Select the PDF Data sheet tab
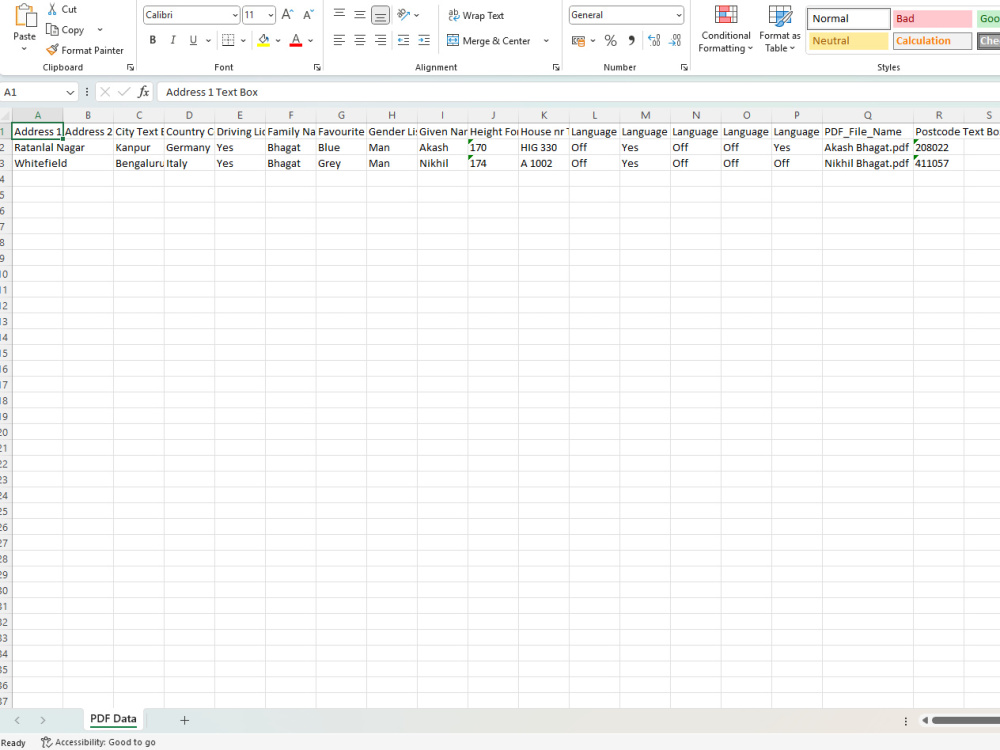The image size is (1000, 750). coord(113,719)
